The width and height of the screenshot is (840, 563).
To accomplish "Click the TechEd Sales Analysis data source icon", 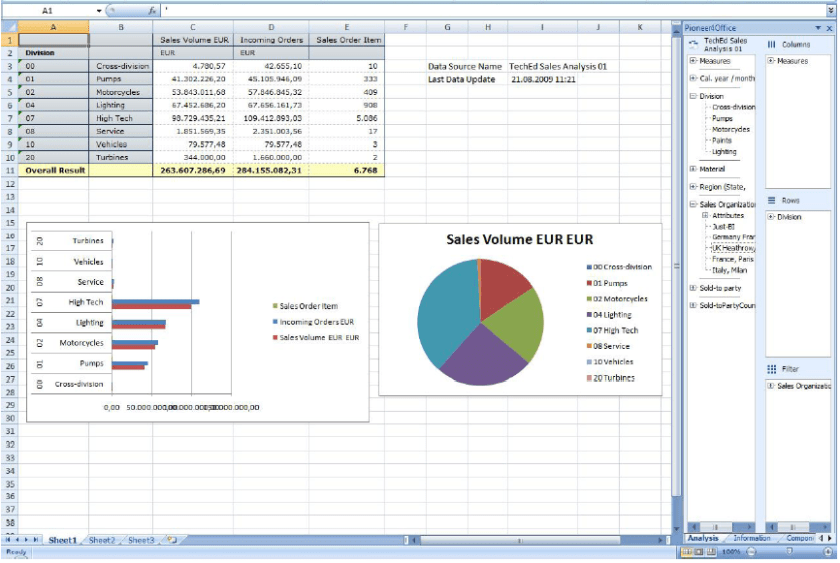I will [x=694, y=43].
